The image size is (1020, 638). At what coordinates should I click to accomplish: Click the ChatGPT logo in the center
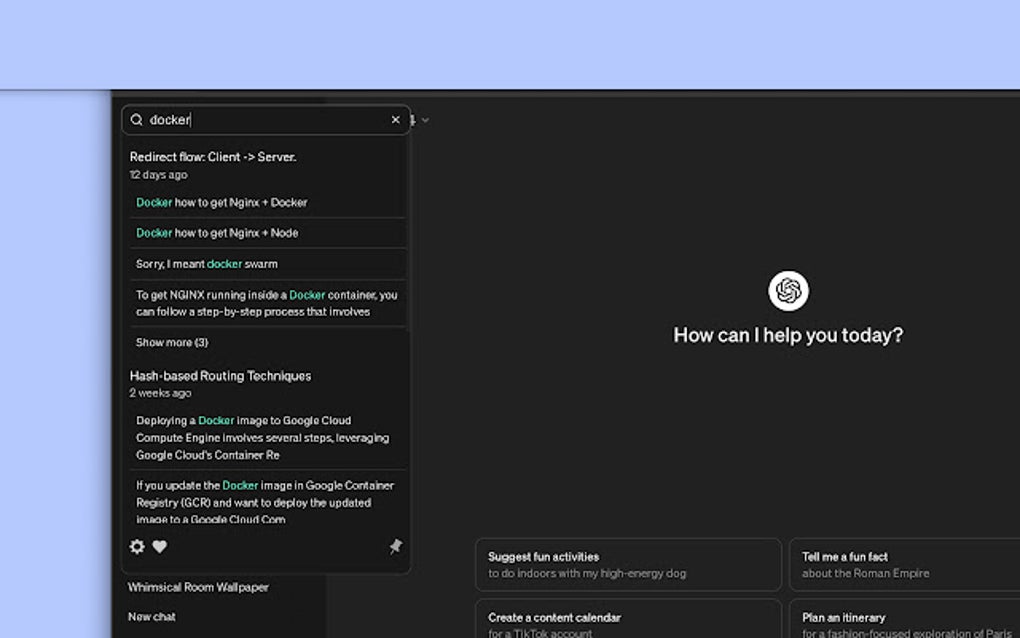[788, 292]
